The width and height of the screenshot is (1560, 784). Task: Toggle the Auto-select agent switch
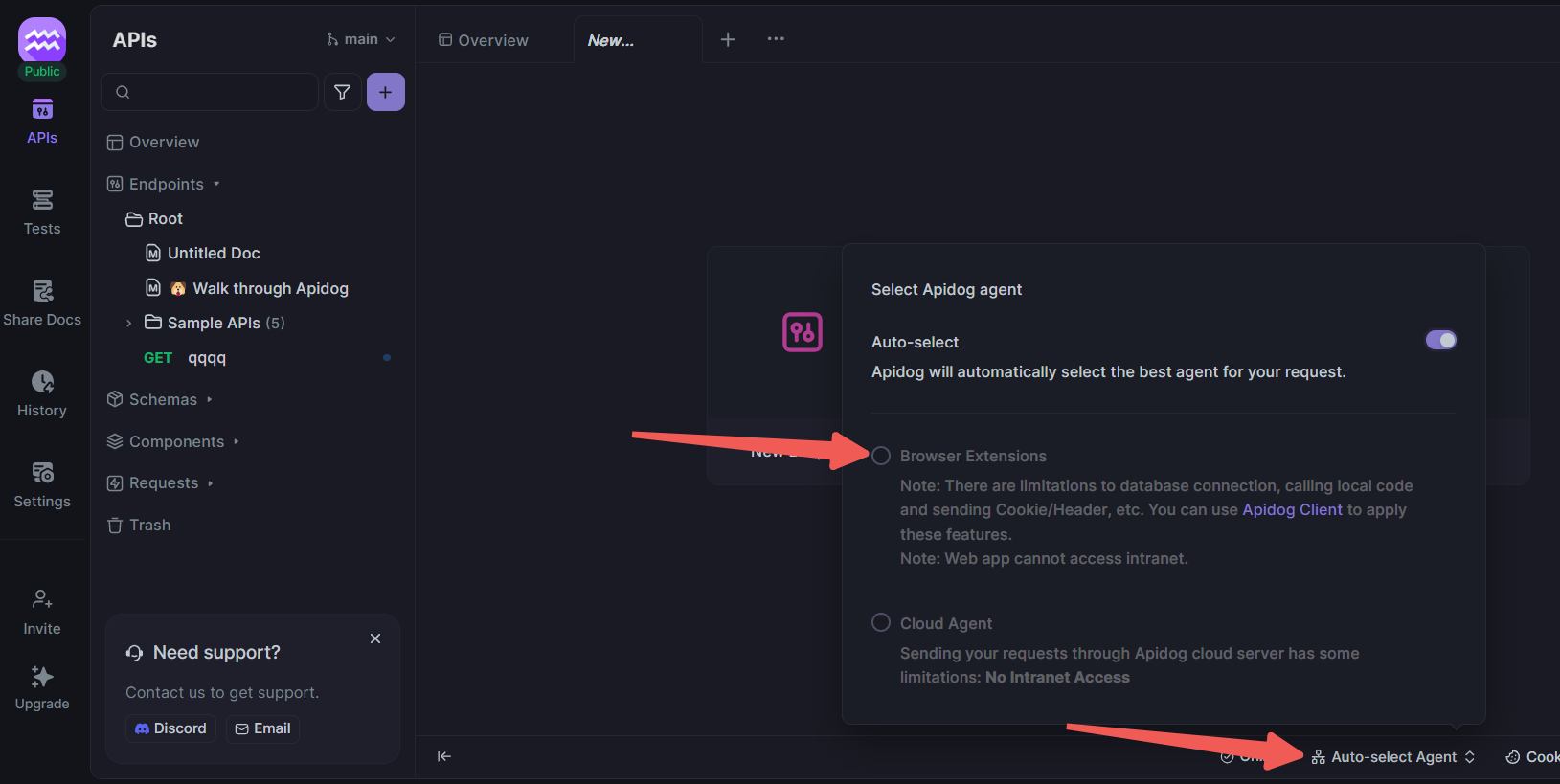pyautogui.click(x=1440, y=340)
